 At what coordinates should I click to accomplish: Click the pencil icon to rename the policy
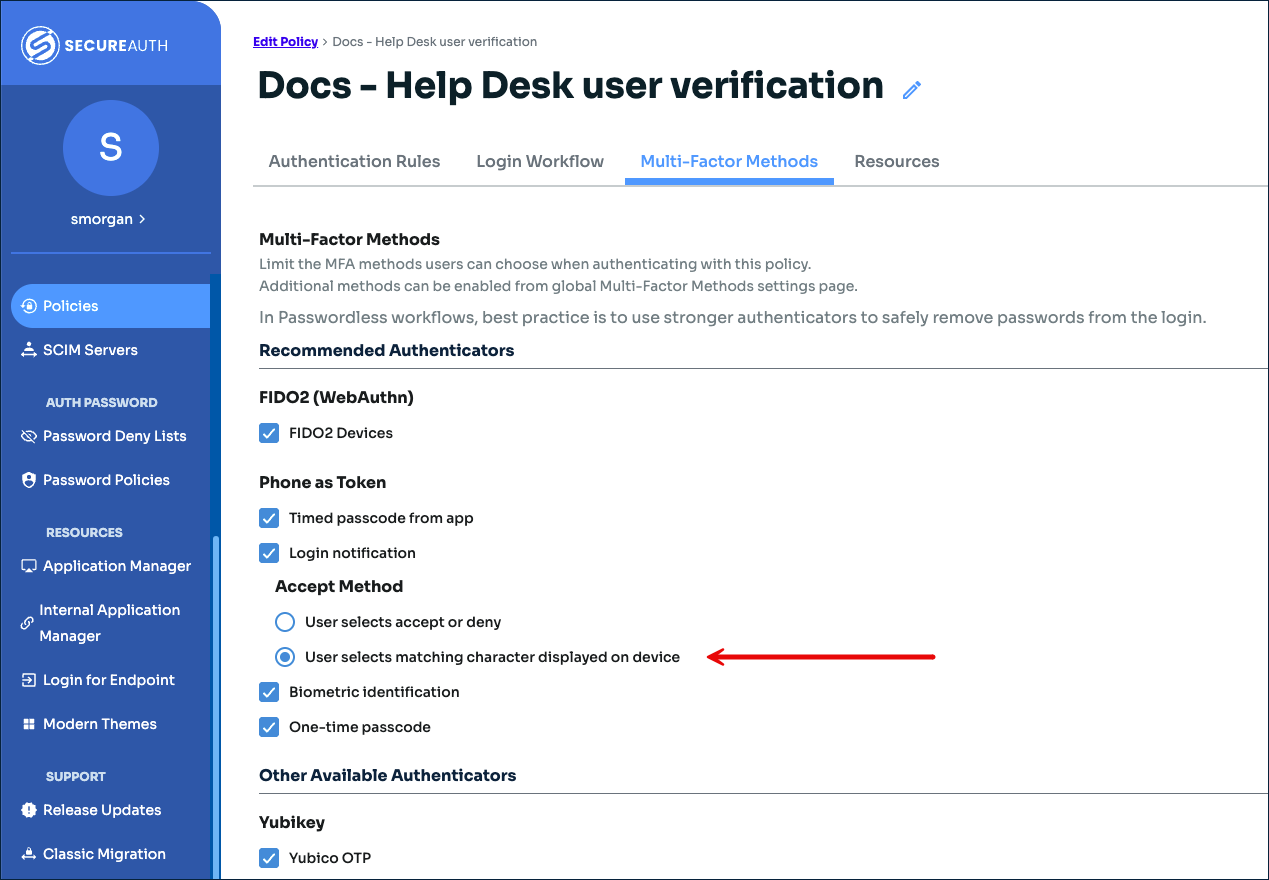tap(911, 90)
